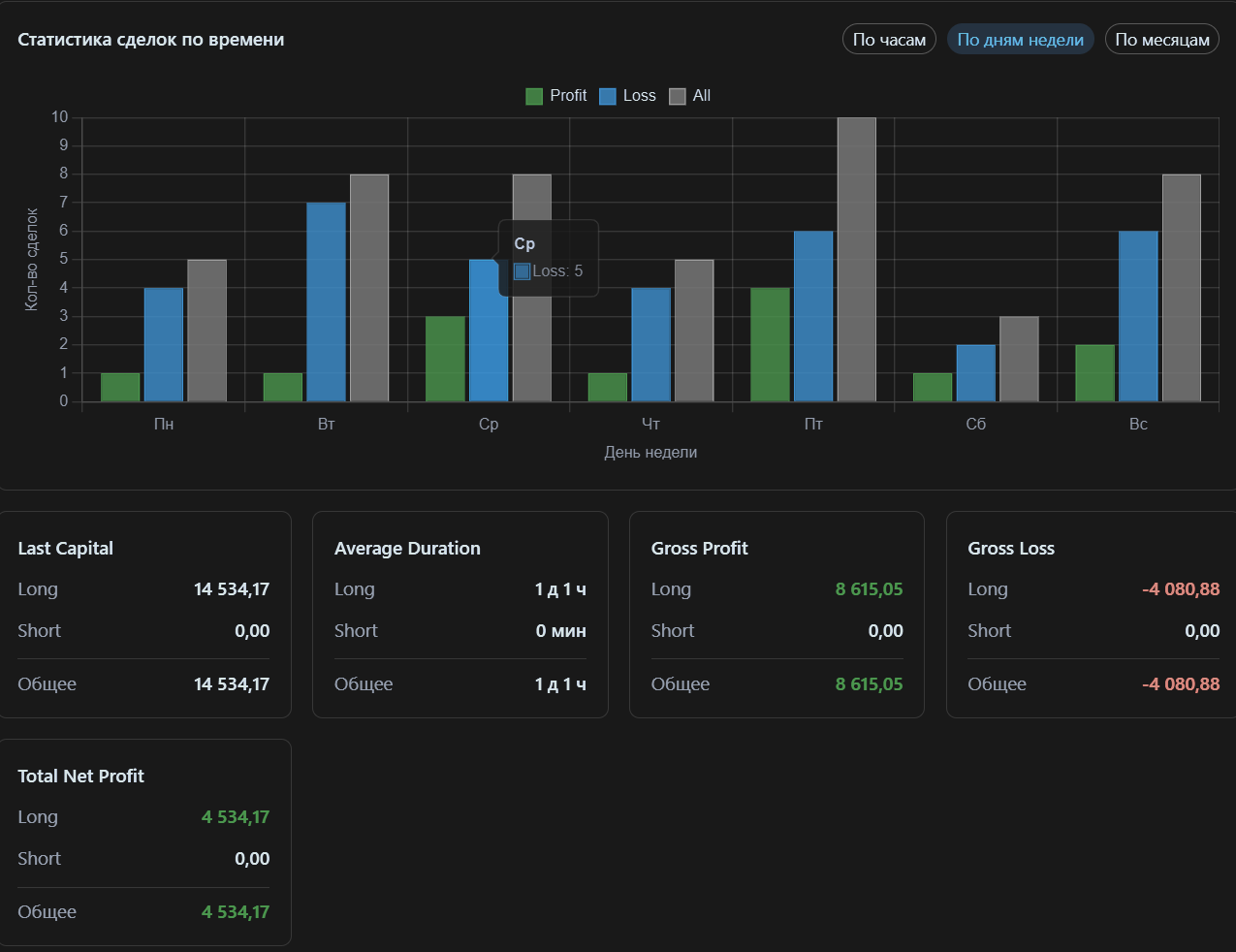Click the День недели axis label

[x=650, y=452]
